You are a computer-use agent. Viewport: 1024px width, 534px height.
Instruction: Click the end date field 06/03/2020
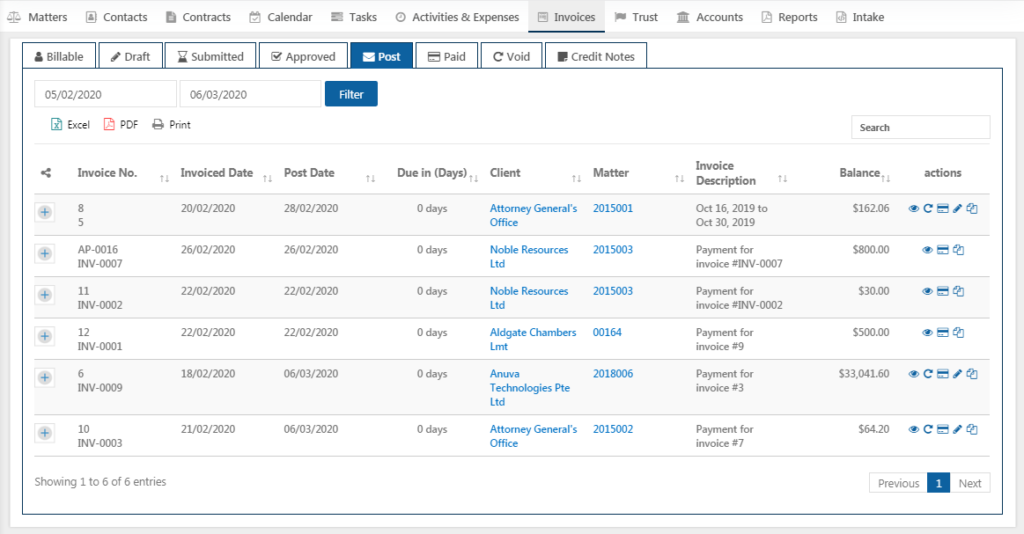point(250,94)
